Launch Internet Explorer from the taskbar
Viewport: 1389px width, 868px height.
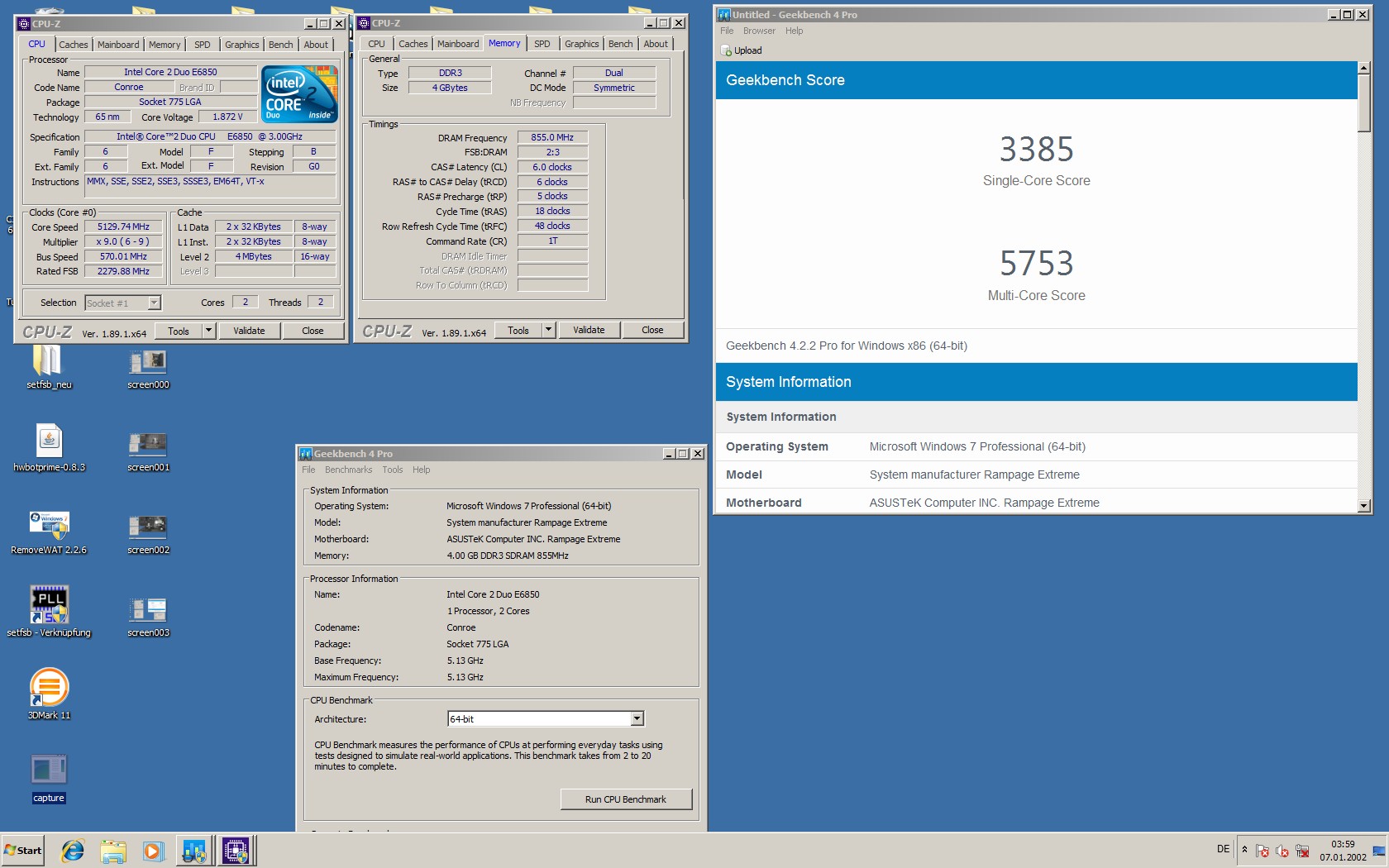(73, 851)
